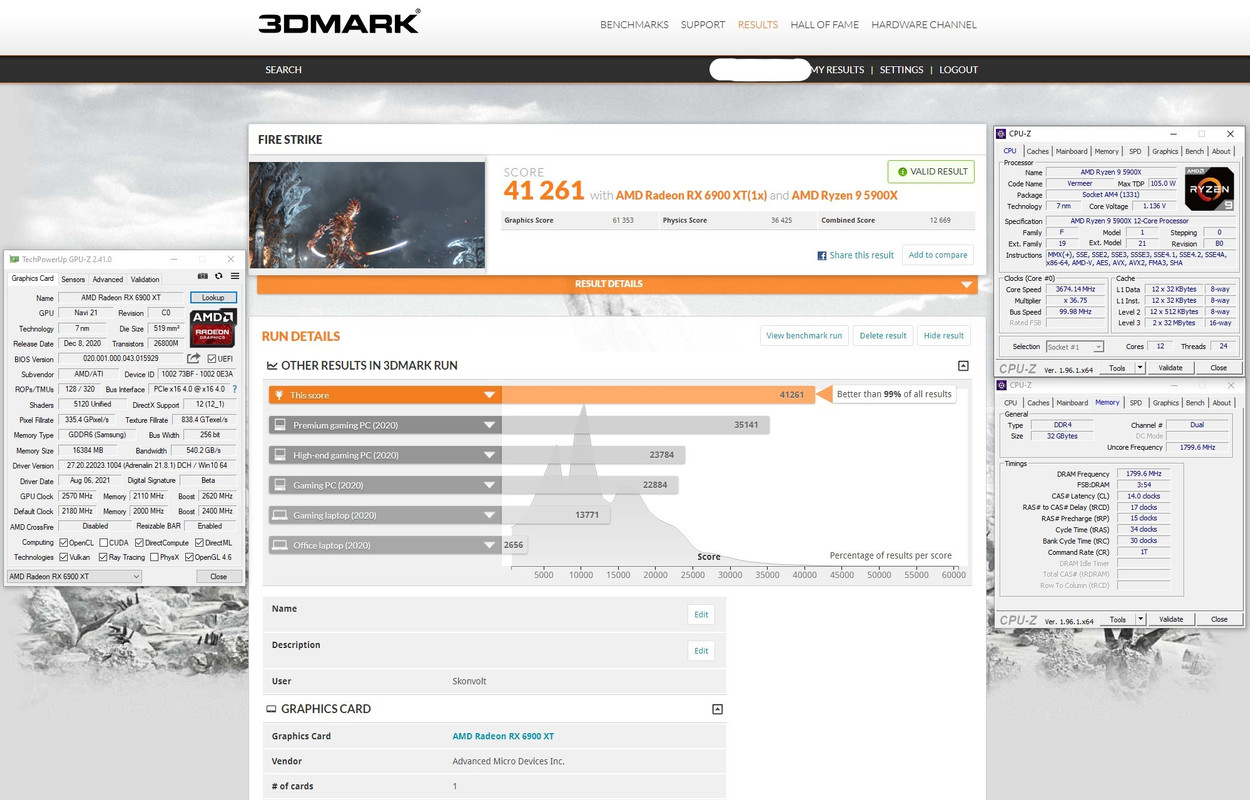Toggle the OpenCL checkbox

point(64,542)
